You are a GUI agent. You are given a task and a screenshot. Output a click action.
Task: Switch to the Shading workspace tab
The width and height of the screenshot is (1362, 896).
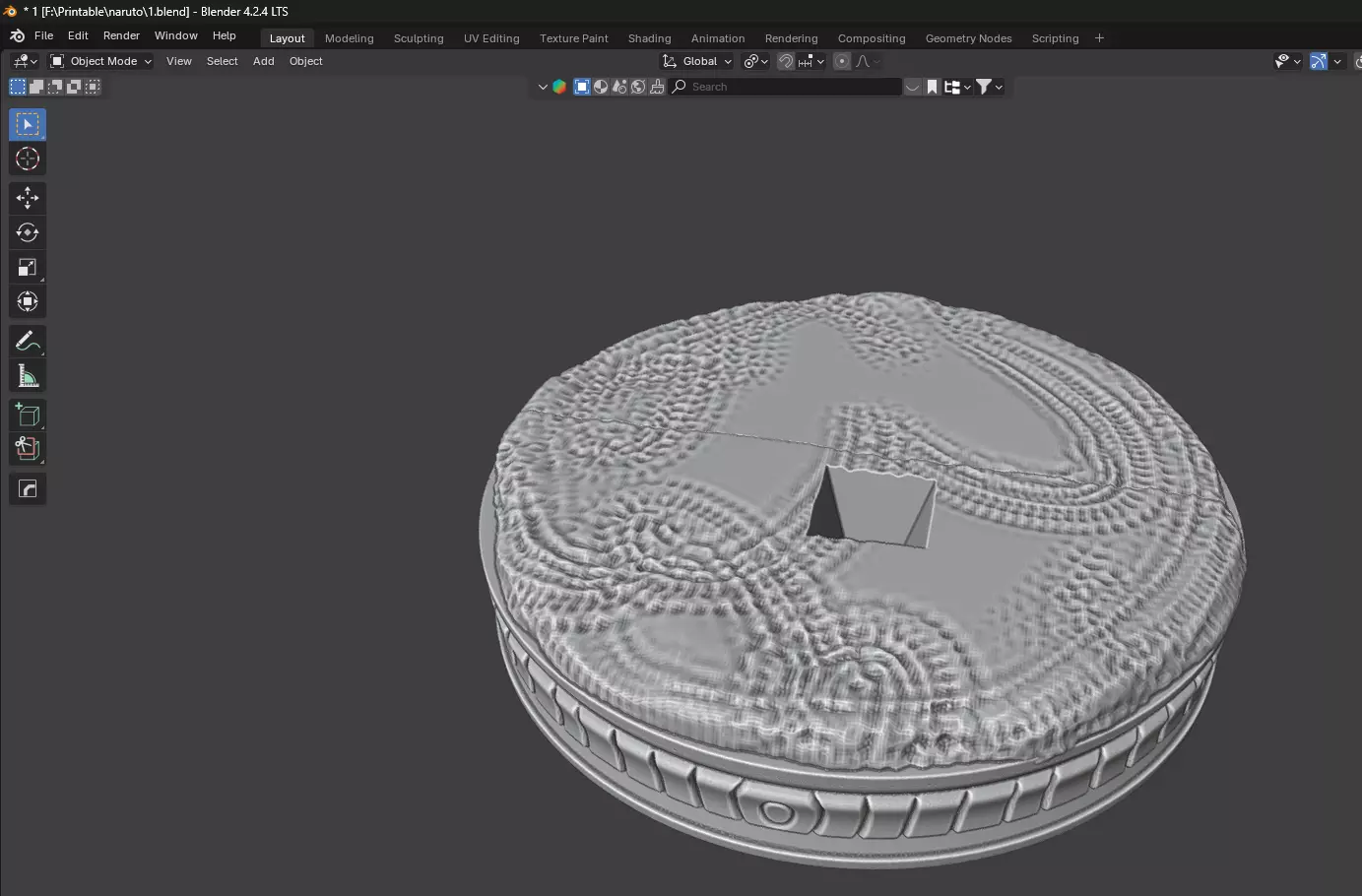click(649, 38)
